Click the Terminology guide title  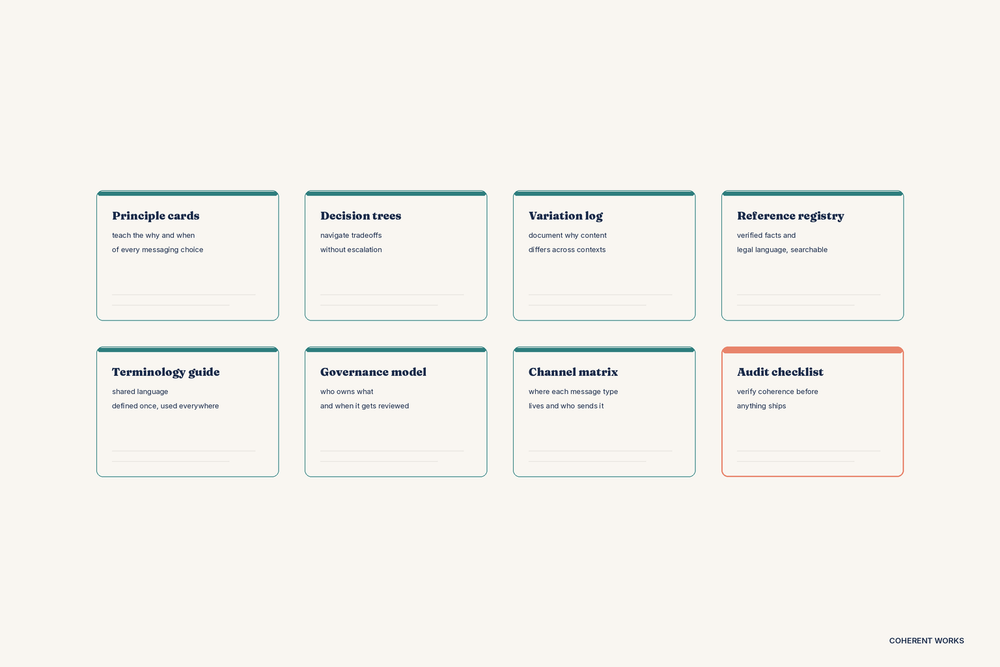[x=165, y=372]
